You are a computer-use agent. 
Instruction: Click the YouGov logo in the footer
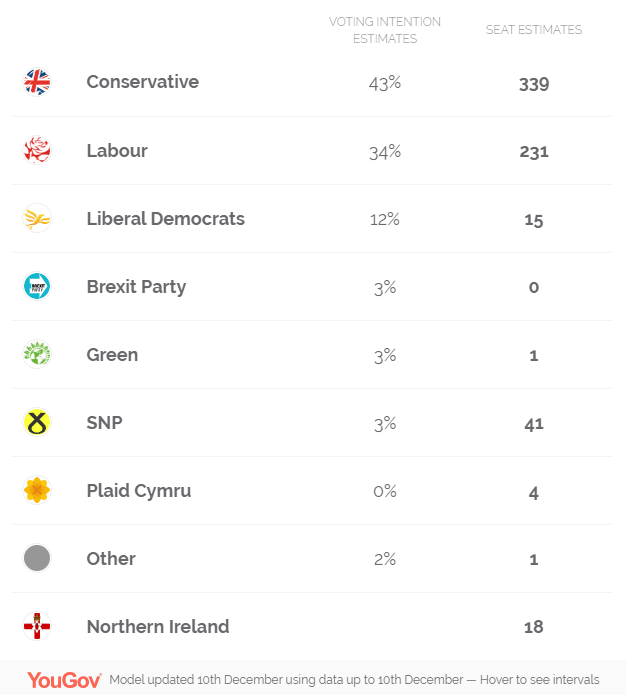click(64, 680)
